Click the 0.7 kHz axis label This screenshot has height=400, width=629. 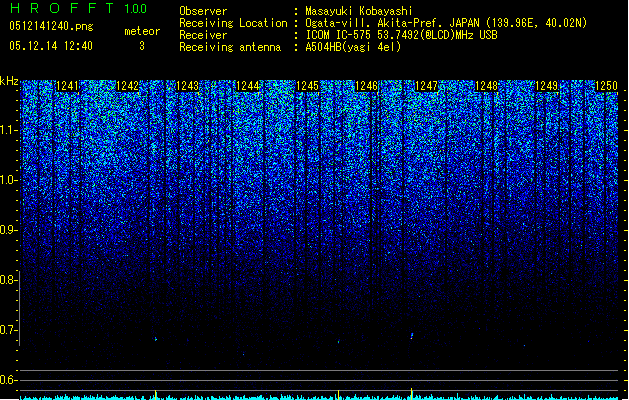click(8, 330)
